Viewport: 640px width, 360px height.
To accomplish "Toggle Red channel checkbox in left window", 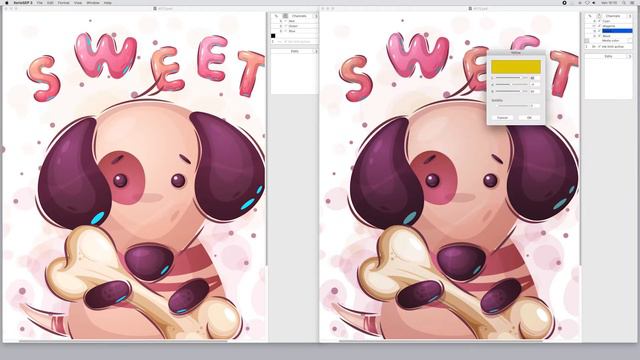I will (285, 21).
